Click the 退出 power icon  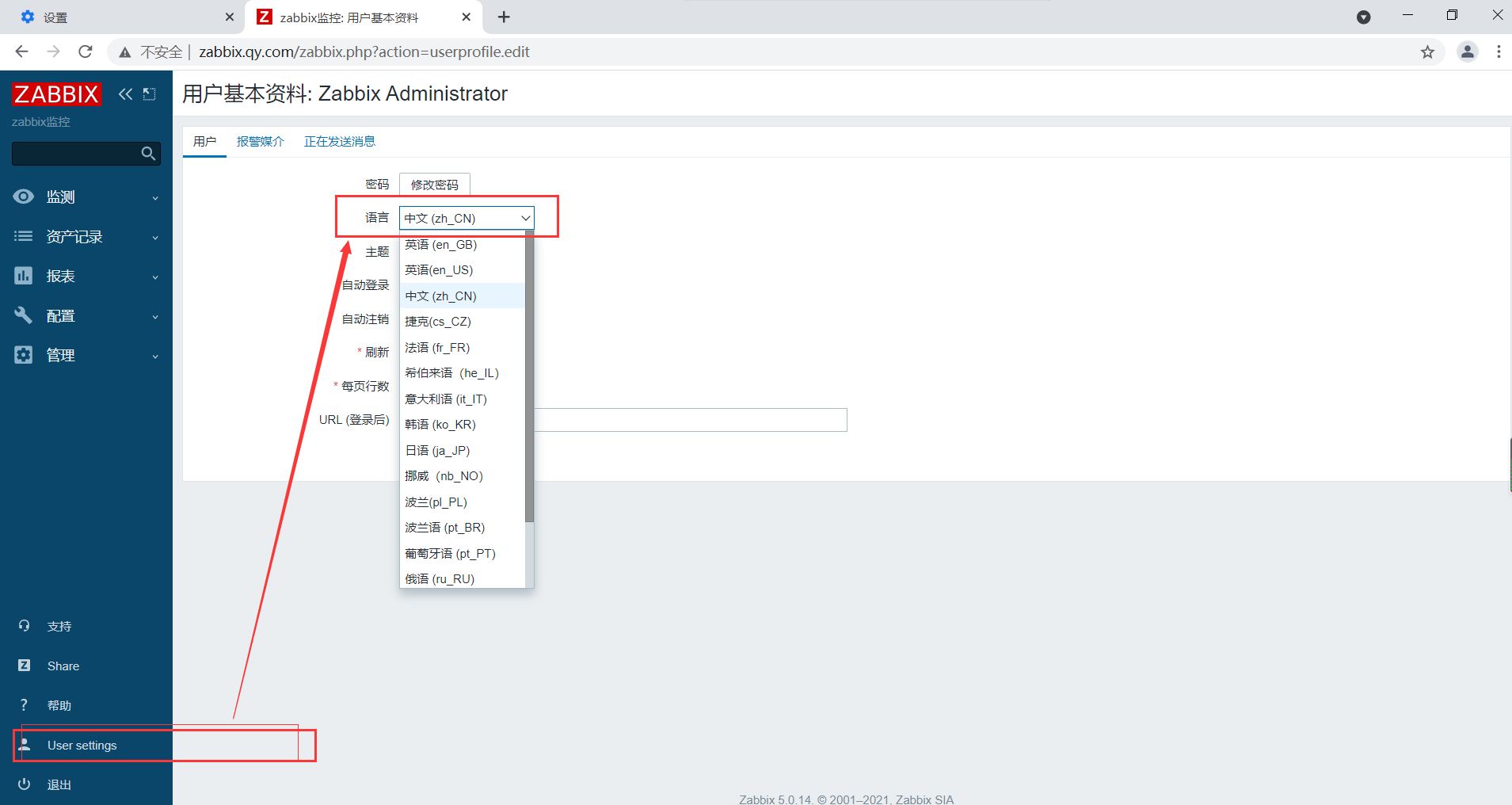[x=25, y=784]
